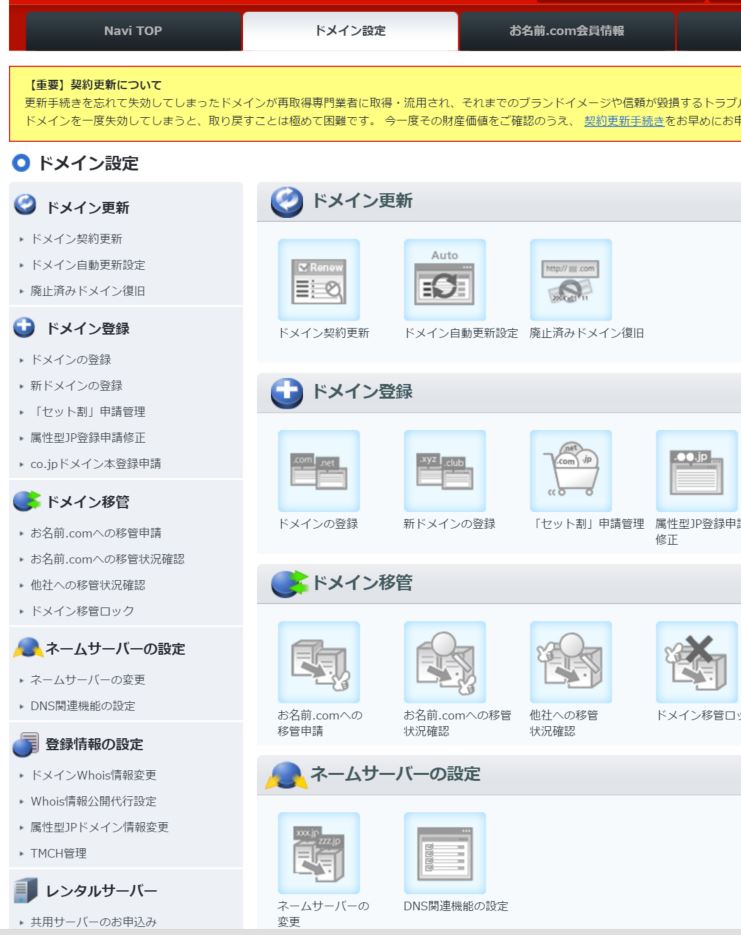Open sidebar link TMCH管理
Screen dimensions: 741x935
point(58,853)
